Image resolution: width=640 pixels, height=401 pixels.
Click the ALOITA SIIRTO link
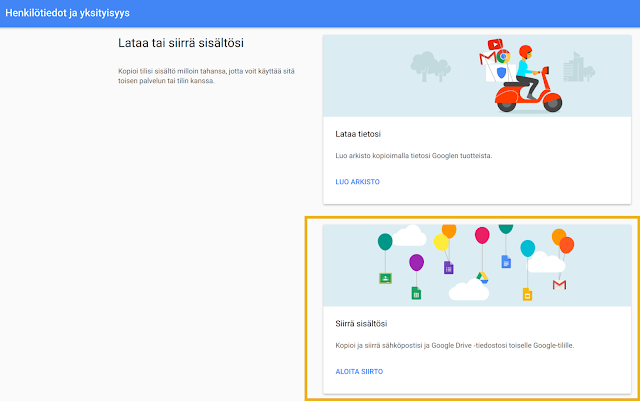(359, 371)
